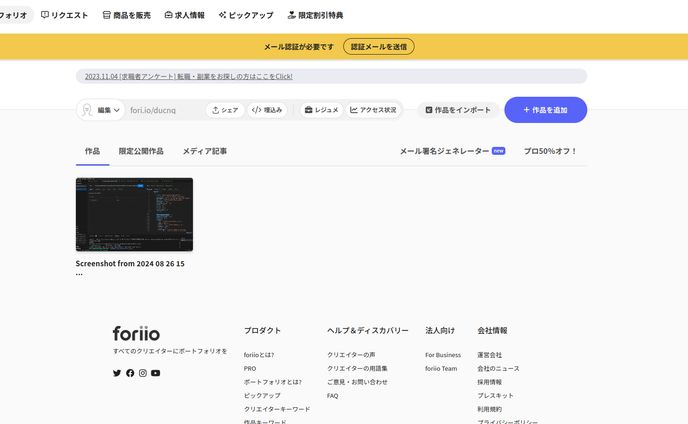Open the Instagram icon in the footer

click(143, 373)
